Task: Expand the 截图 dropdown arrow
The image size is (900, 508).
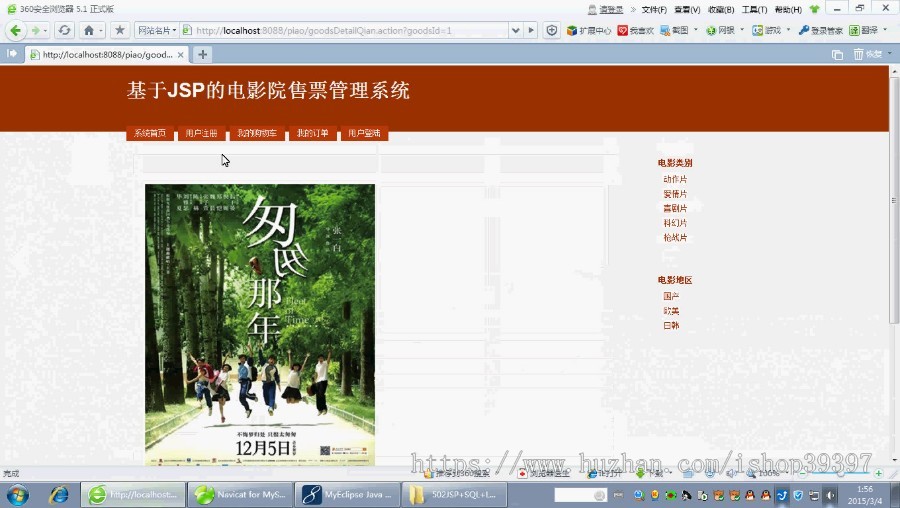Action: click(696, 30)
